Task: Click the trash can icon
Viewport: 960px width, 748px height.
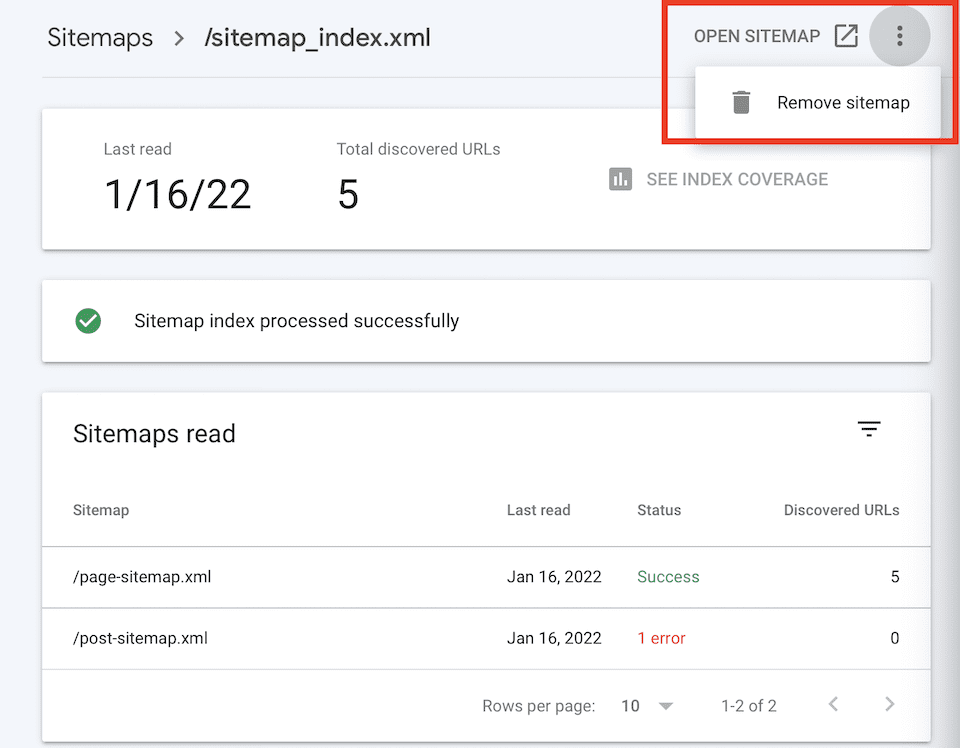Action: pyautogui.click(x=741, y=102)
